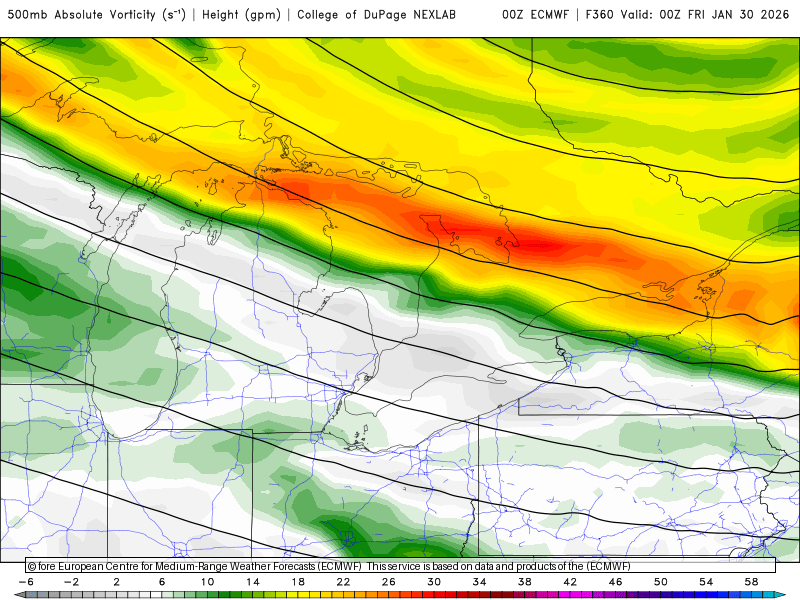Click the '2' color scale label
Viewport: 800px width, 600px height.
(117, 582)
